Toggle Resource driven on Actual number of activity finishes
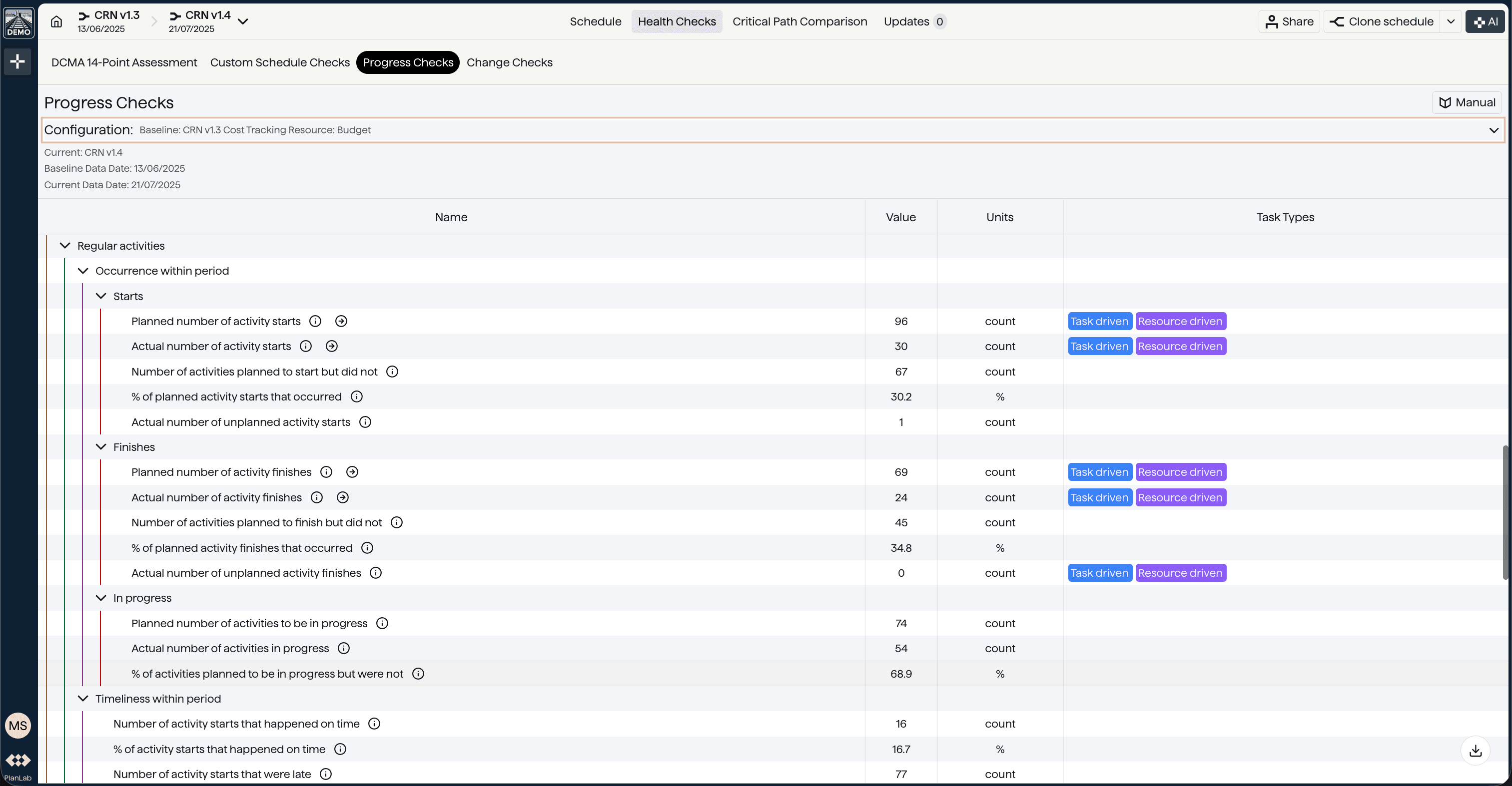 coord(1180,497)
